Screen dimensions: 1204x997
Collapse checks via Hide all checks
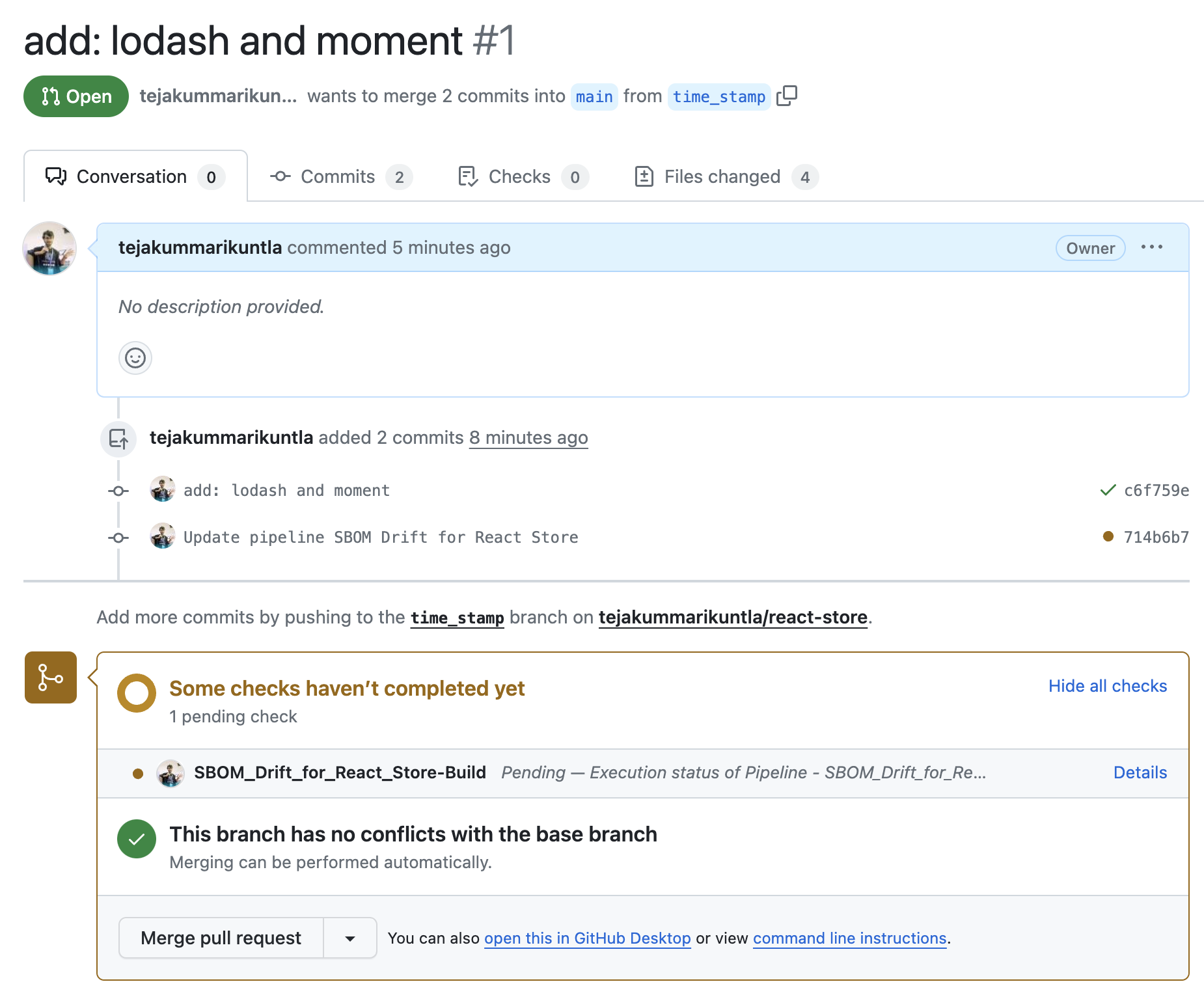click(x=1108, y=686)
